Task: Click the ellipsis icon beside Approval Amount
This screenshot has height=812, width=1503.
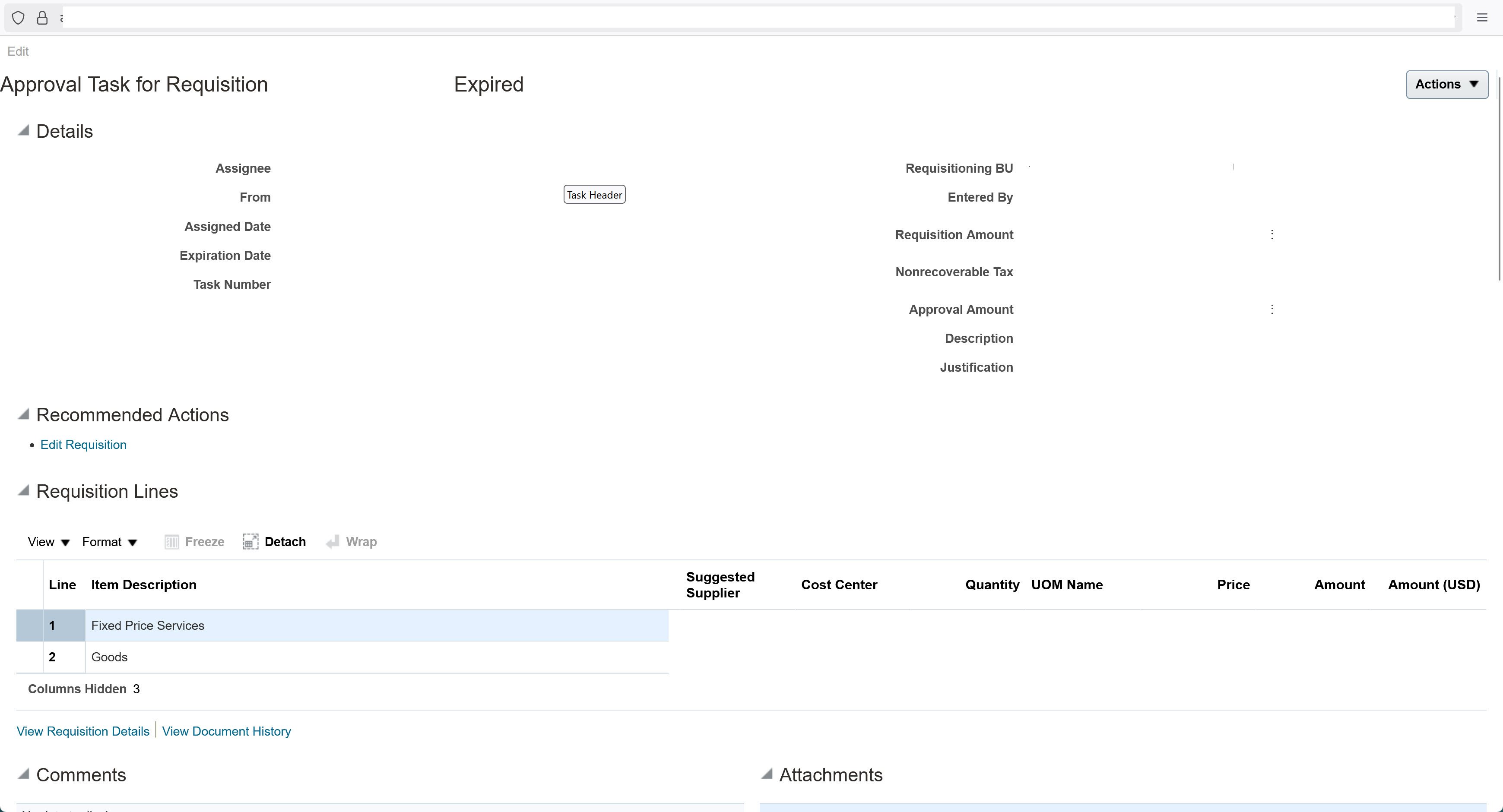Action: [x=1272, y=309]
